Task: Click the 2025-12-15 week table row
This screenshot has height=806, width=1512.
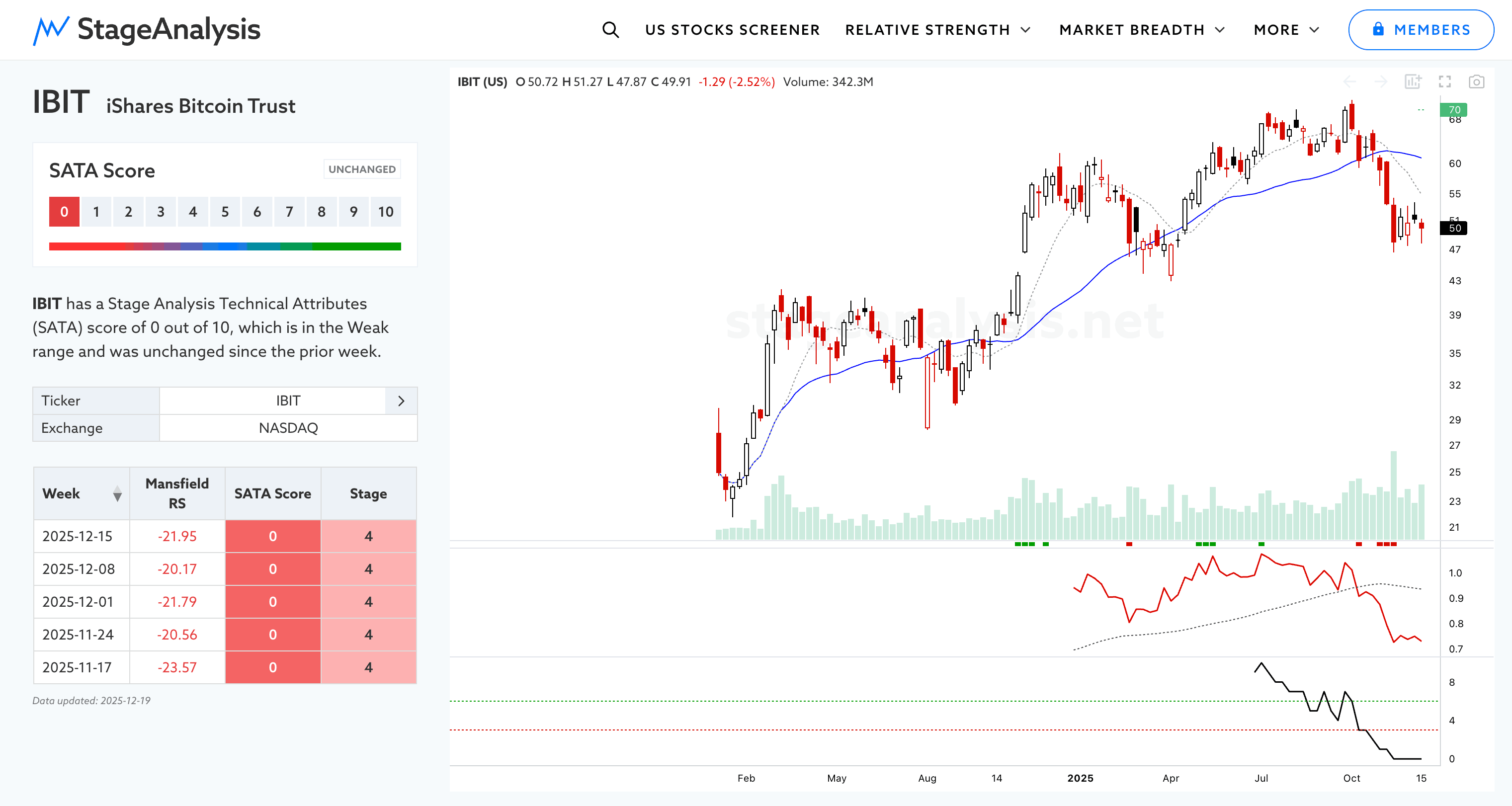Action: [78, 536]
